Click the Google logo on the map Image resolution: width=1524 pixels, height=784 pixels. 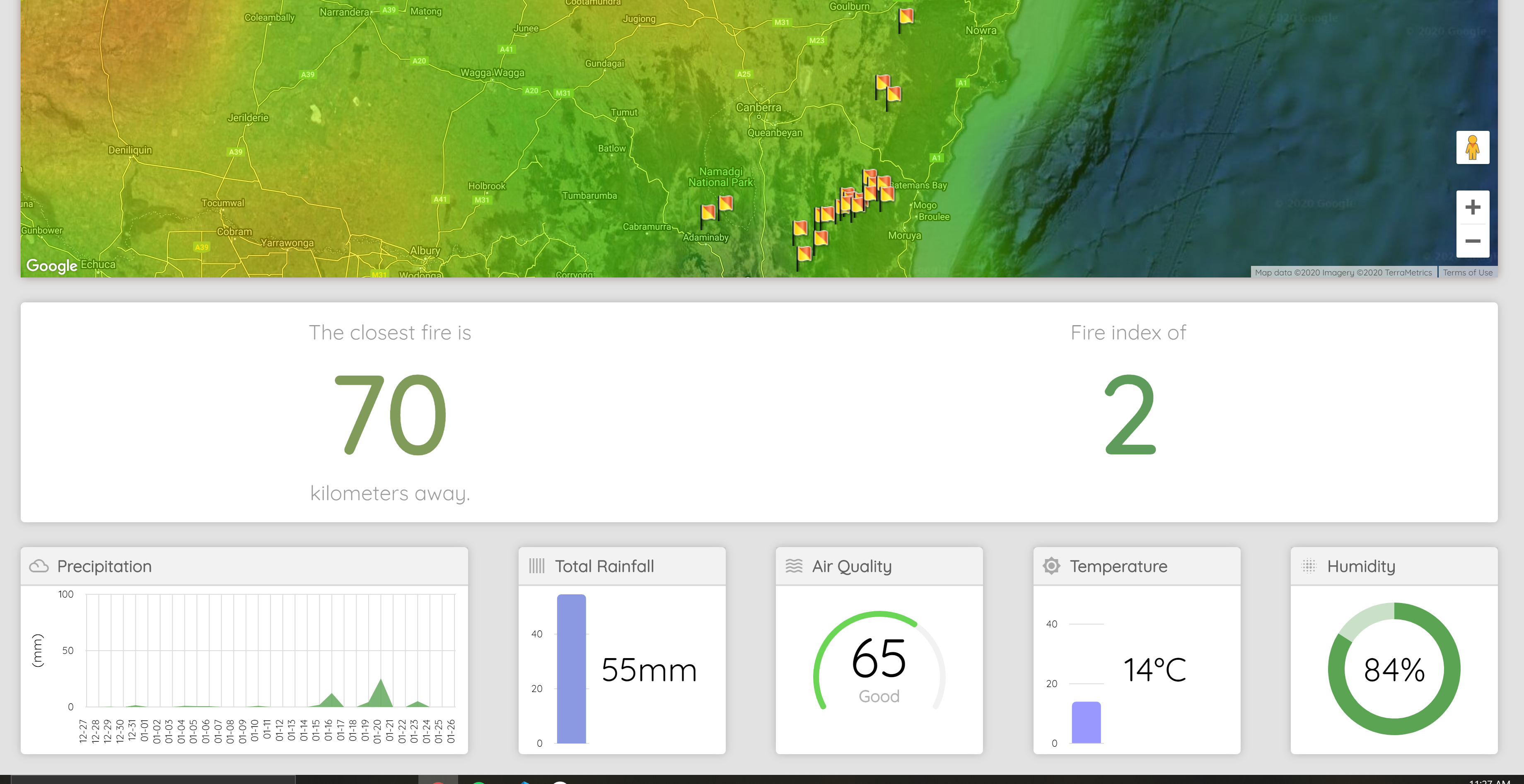[51, 265]
